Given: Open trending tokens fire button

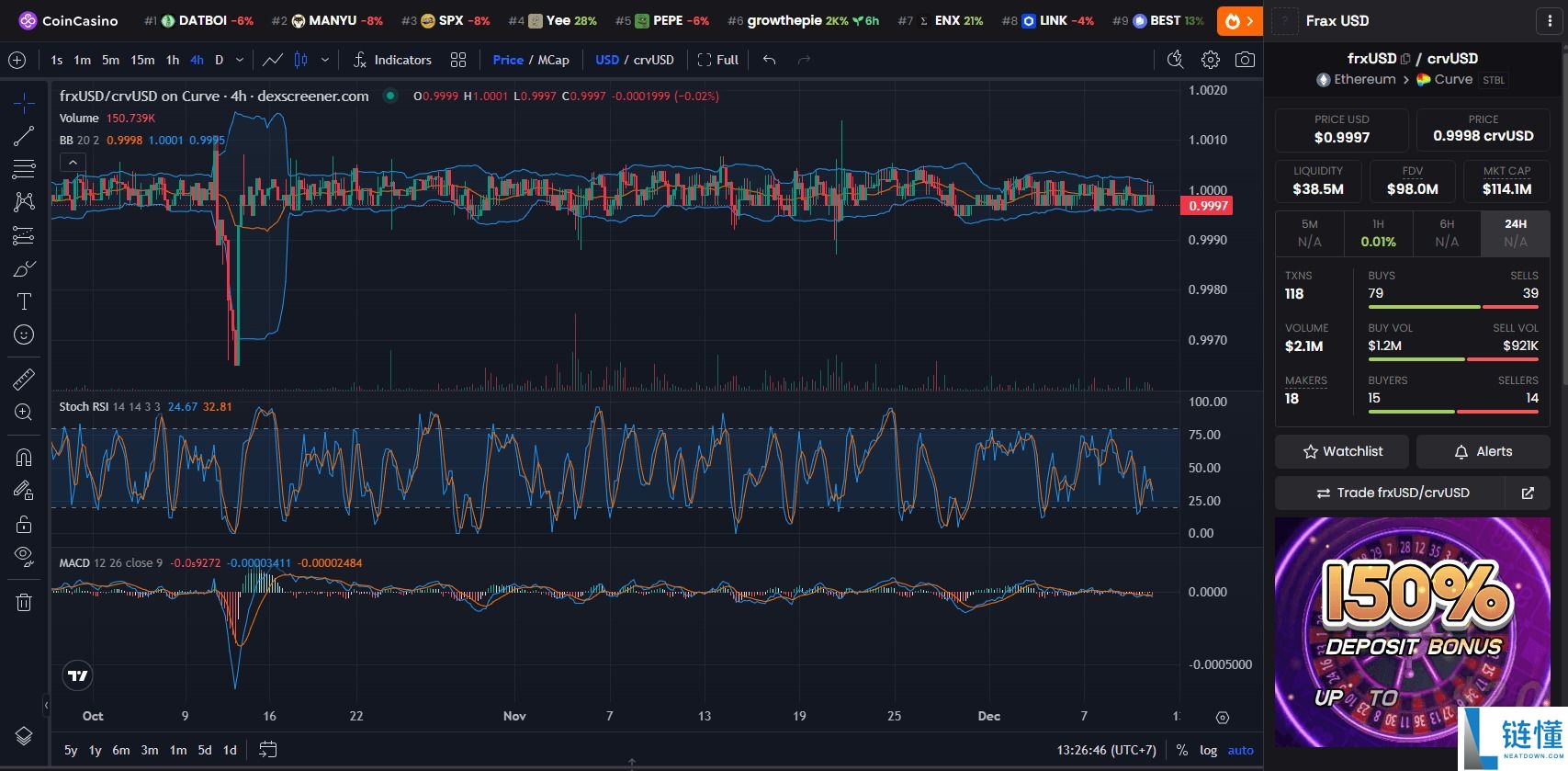Looking at the screenshot, I should click(x=1239, y=20).
